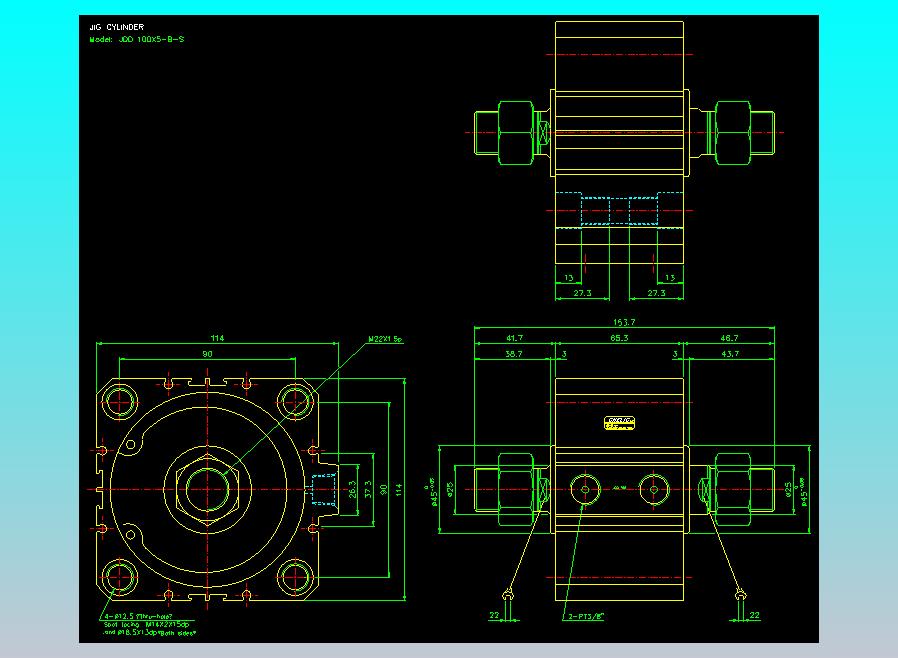Select the horizontally written 114 width dimension
The width and height of the screenshot is (898, 658).
pos(217,338)
